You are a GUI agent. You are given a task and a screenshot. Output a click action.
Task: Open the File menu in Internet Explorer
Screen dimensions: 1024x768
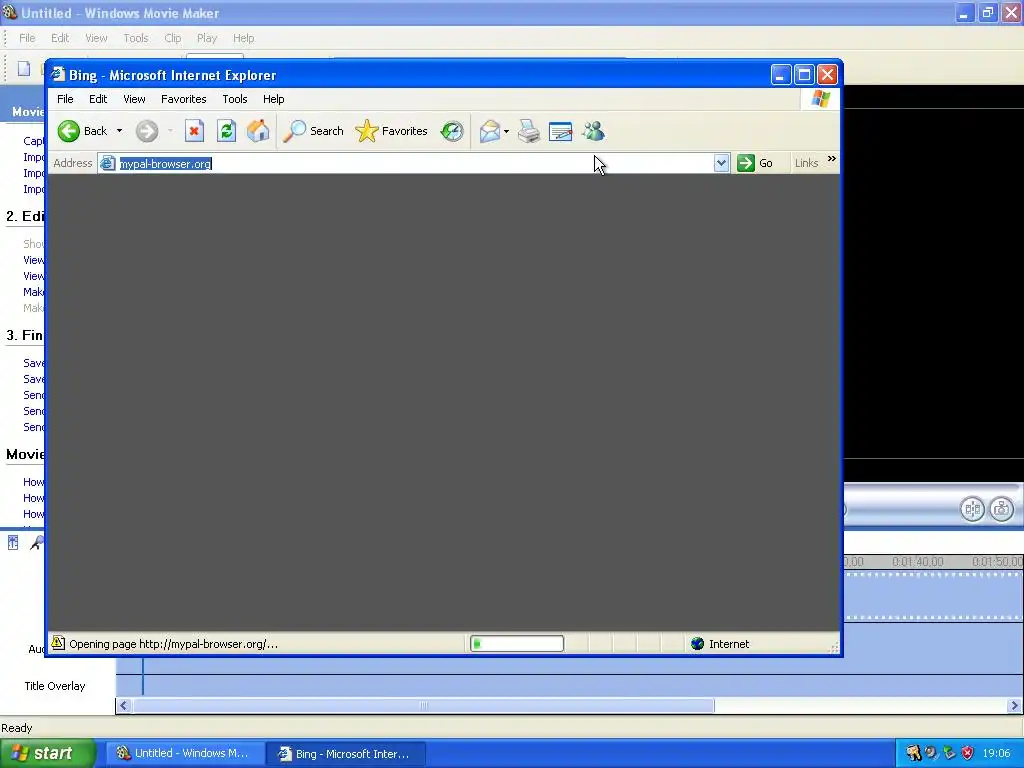click(65, 99)
